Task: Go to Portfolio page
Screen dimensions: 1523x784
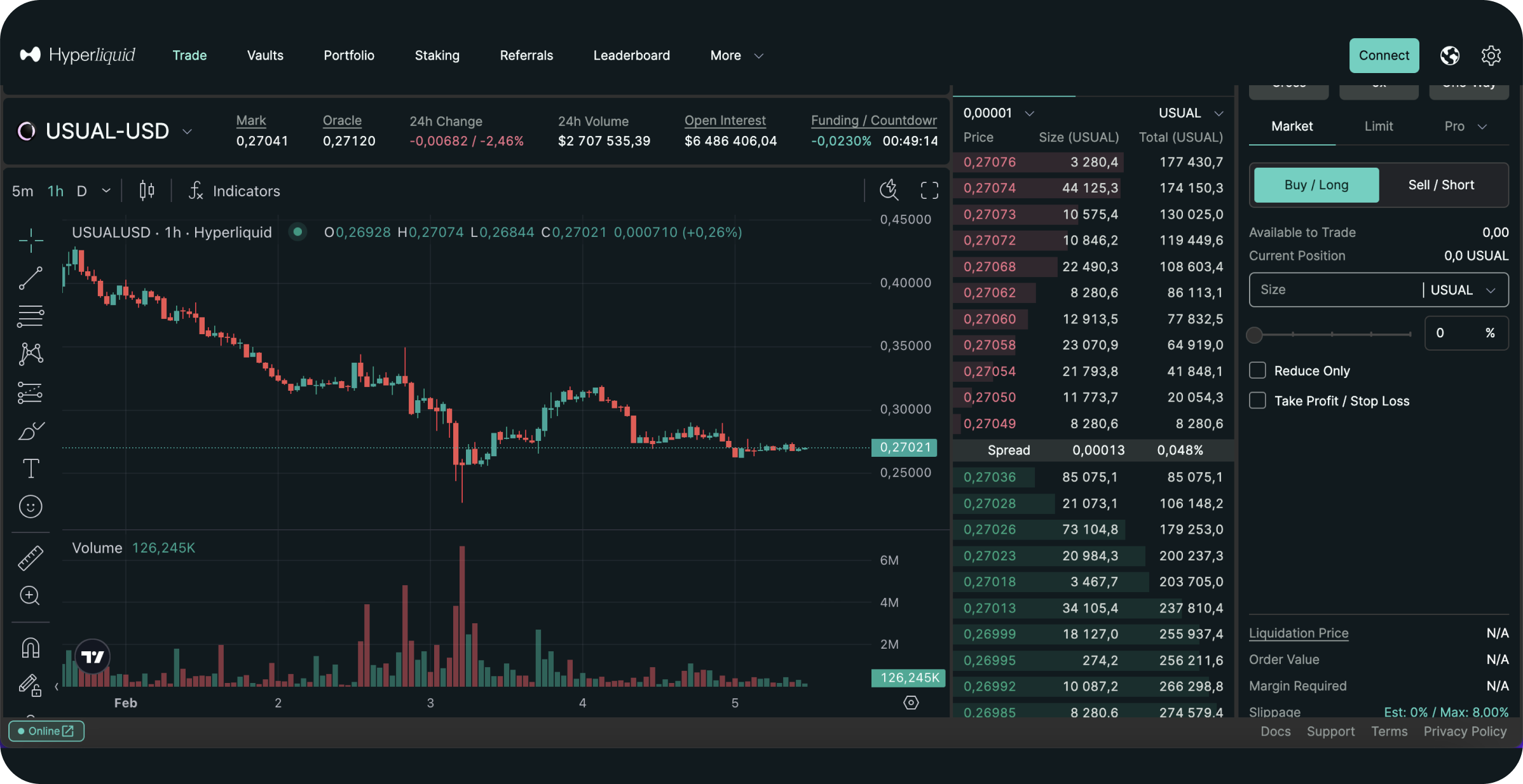Action: 349,55
